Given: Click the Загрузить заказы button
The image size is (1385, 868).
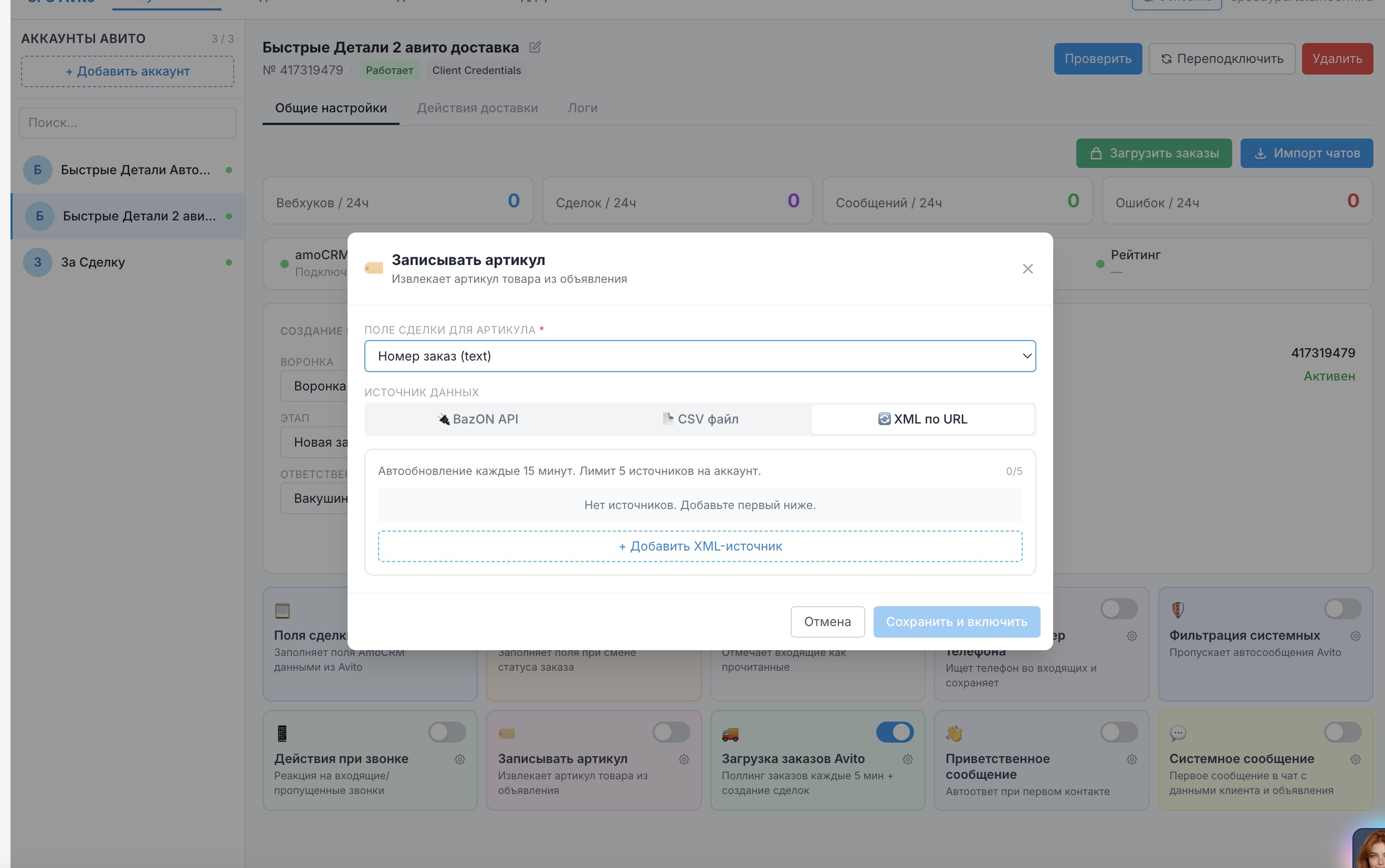Looking at the screenshot, I should point(1153,153).
